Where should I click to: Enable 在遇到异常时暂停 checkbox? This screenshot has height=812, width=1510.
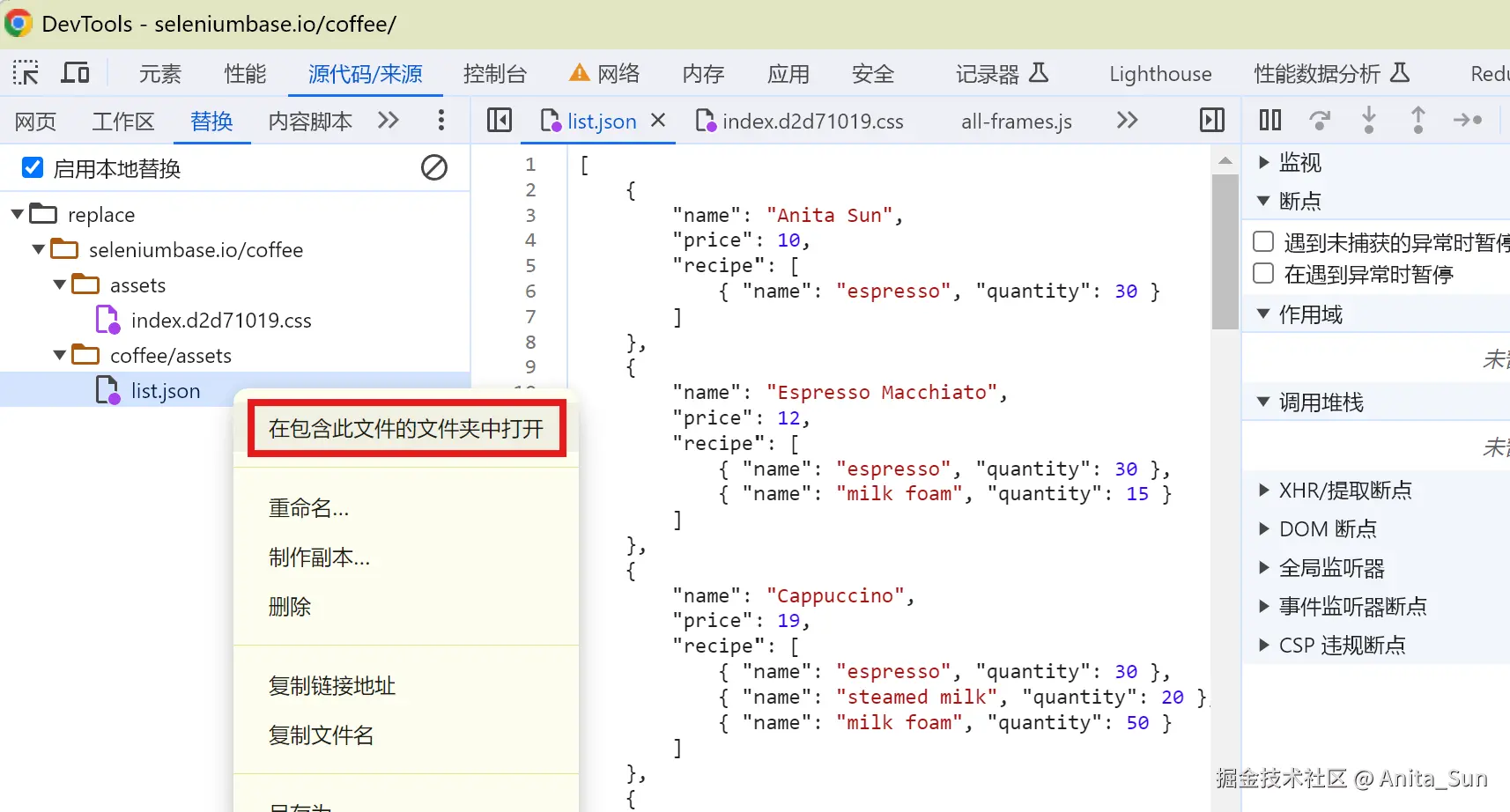click(1263, 273)
